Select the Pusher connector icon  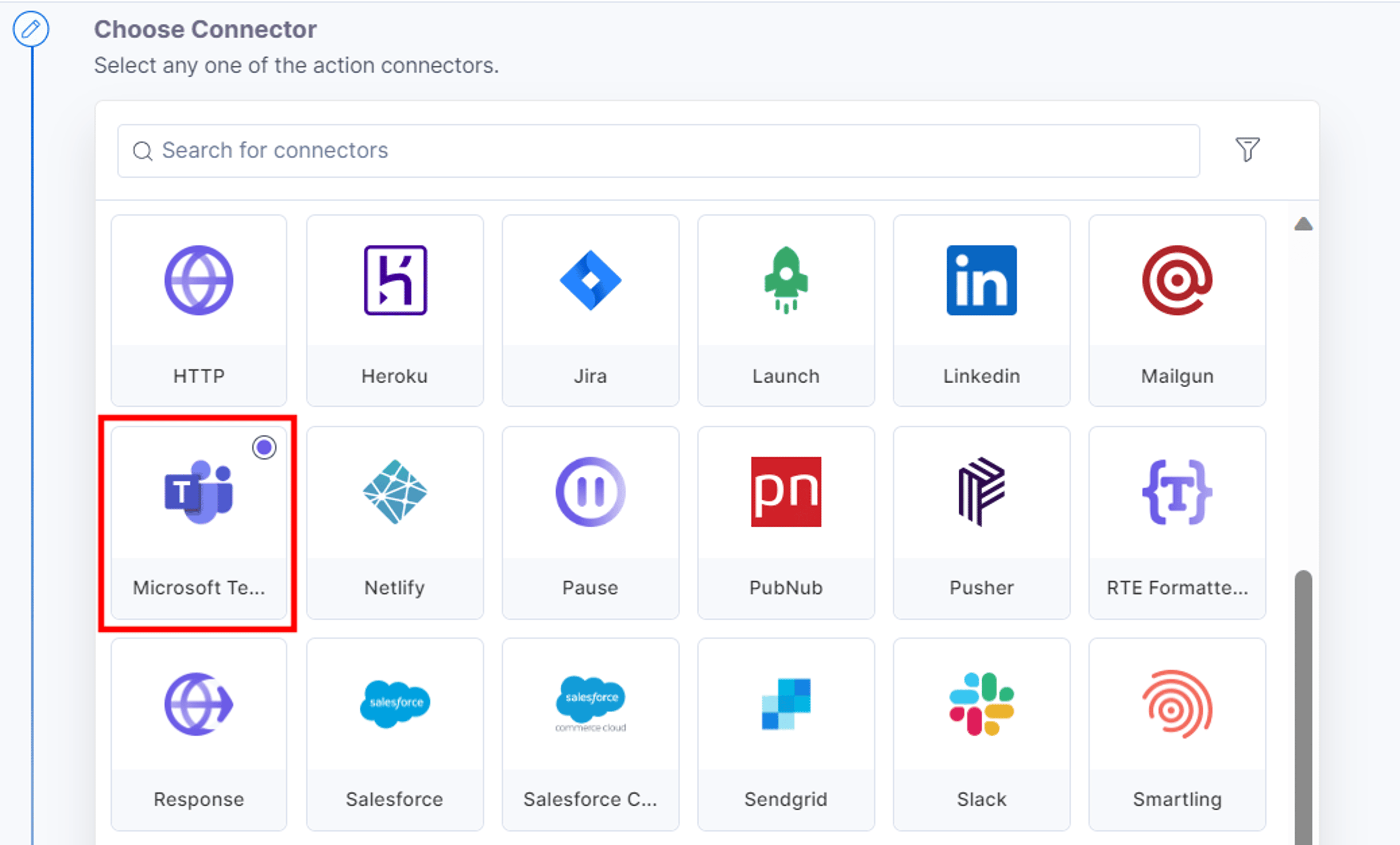pos(982,492)
